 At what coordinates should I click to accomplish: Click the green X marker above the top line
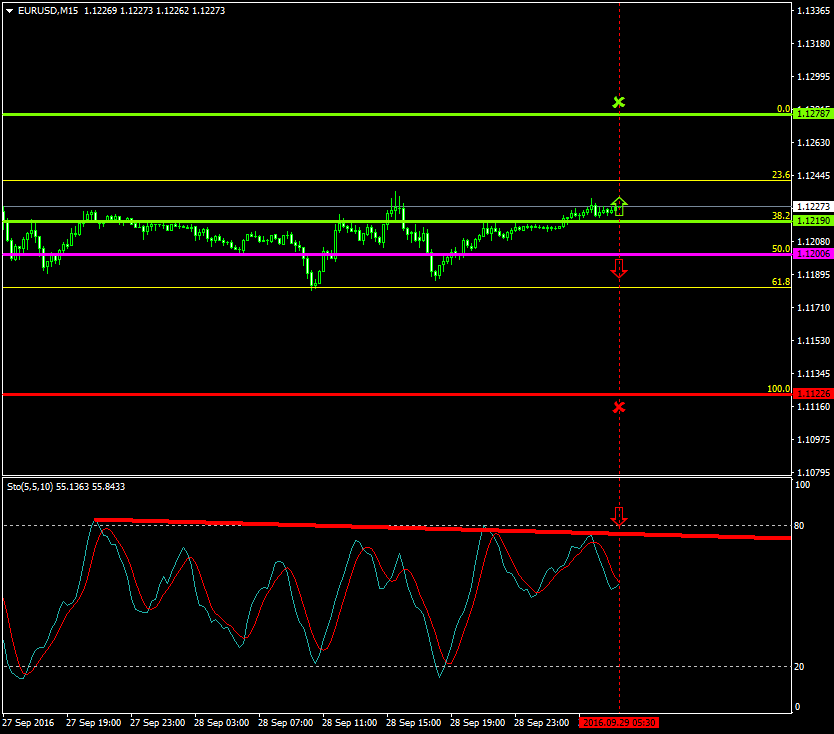coord(619,102)
